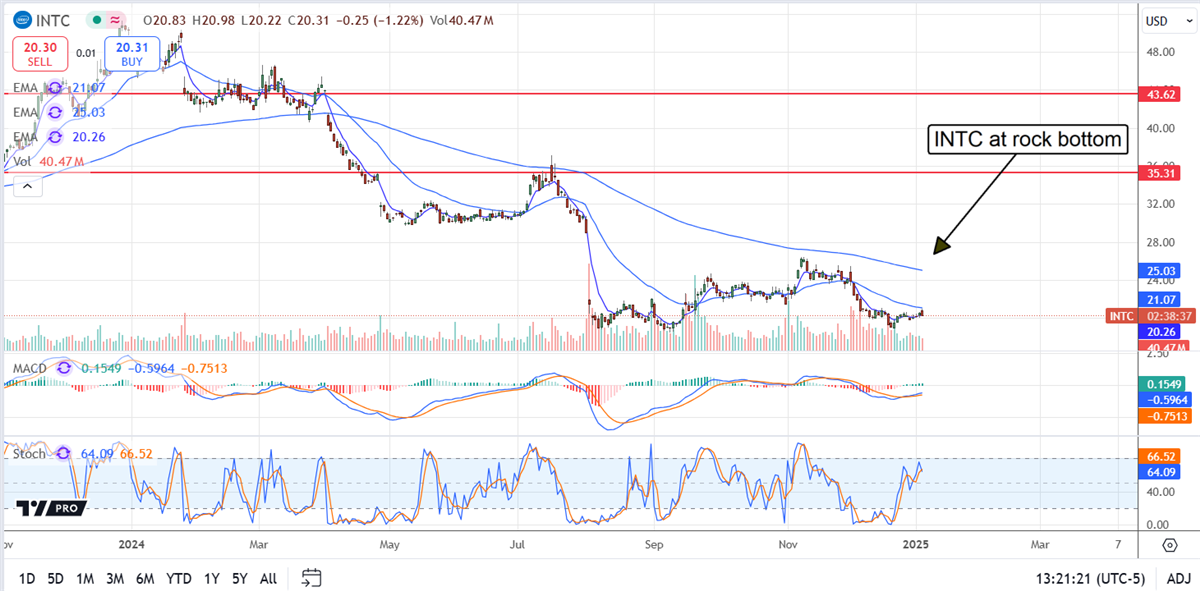1200x591 pixels.
Task: Expand the EMA 20.26 indicator options
Action: point(54,137)
